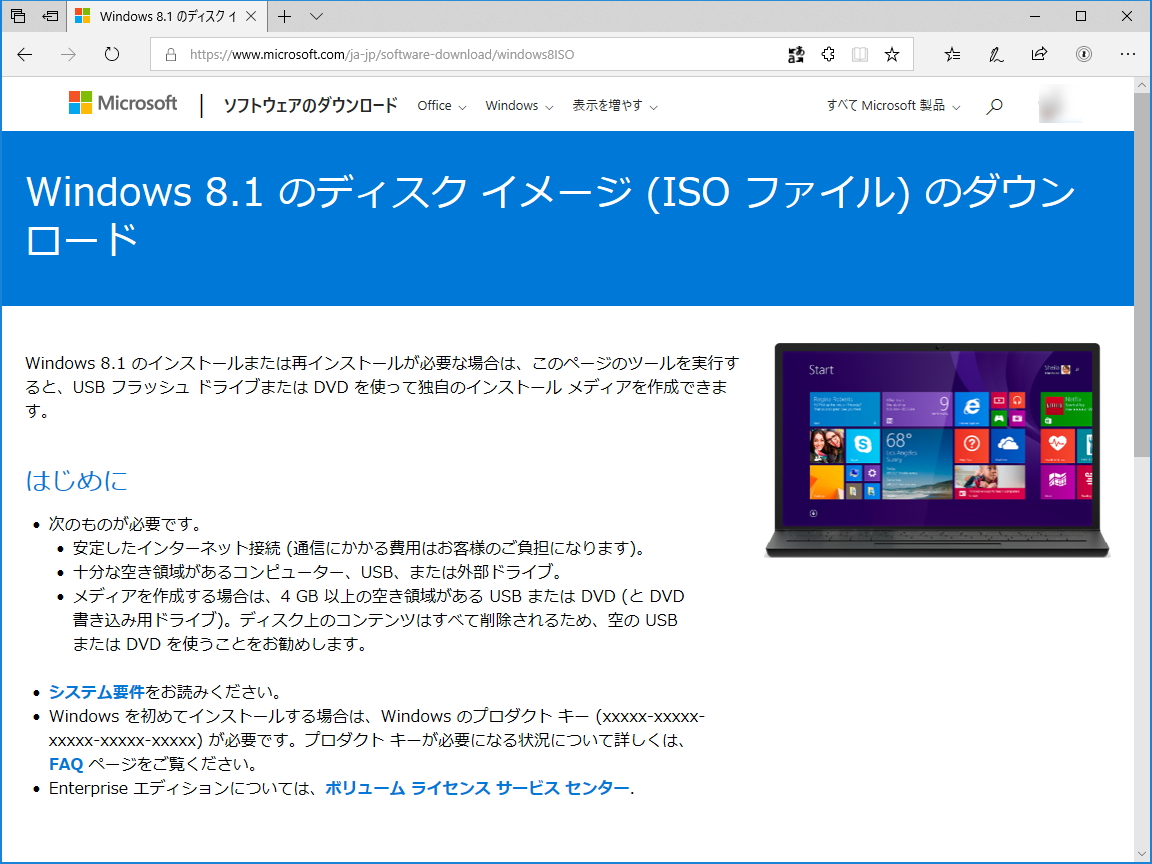Click the extension icon inside the address bar
The height and width of the screenshot is (864, 1152).
(x=828, y=55)
